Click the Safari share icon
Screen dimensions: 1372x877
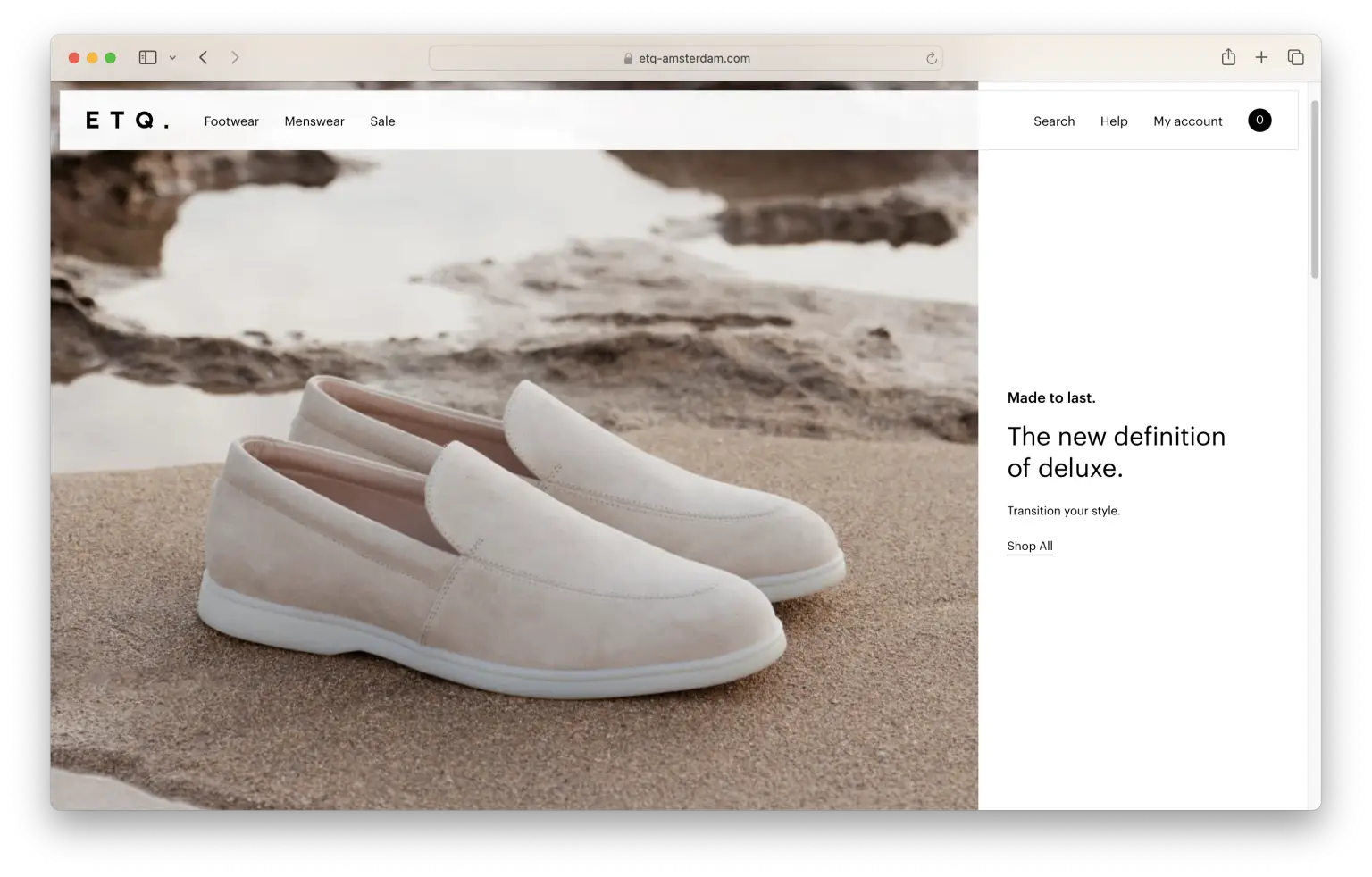pos(1228,57)
